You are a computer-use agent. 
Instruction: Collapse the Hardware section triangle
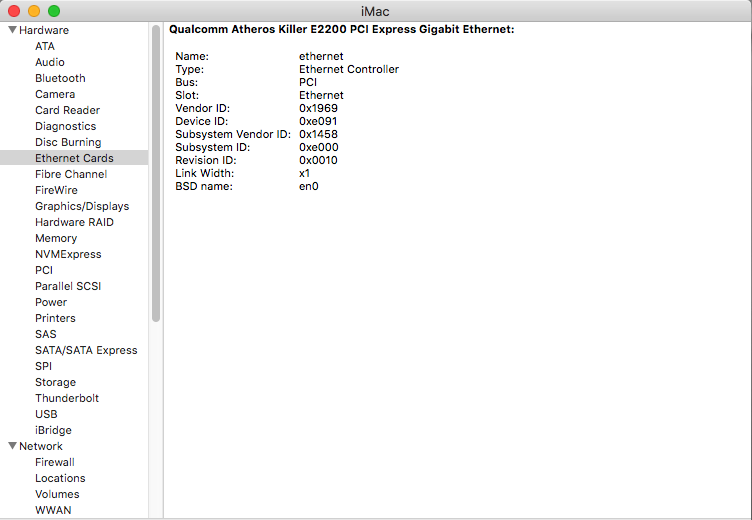click(12, 30)
